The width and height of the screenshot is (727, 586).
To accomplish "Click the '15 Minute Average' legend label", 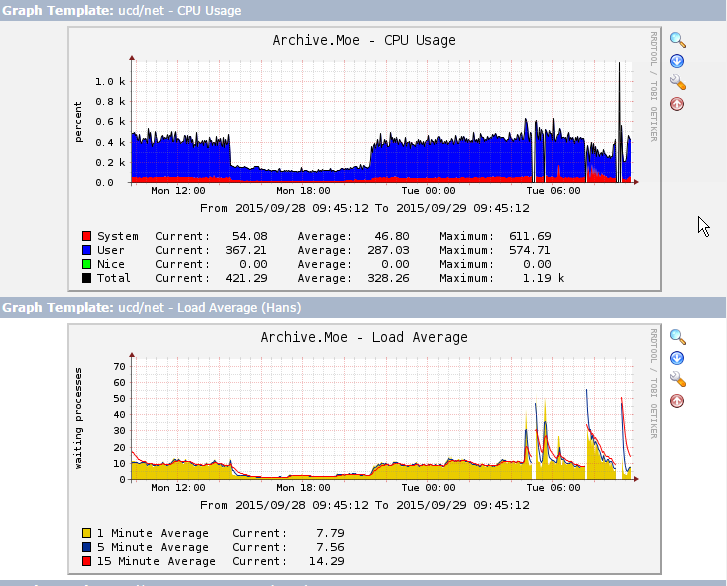I will [156, 561].
